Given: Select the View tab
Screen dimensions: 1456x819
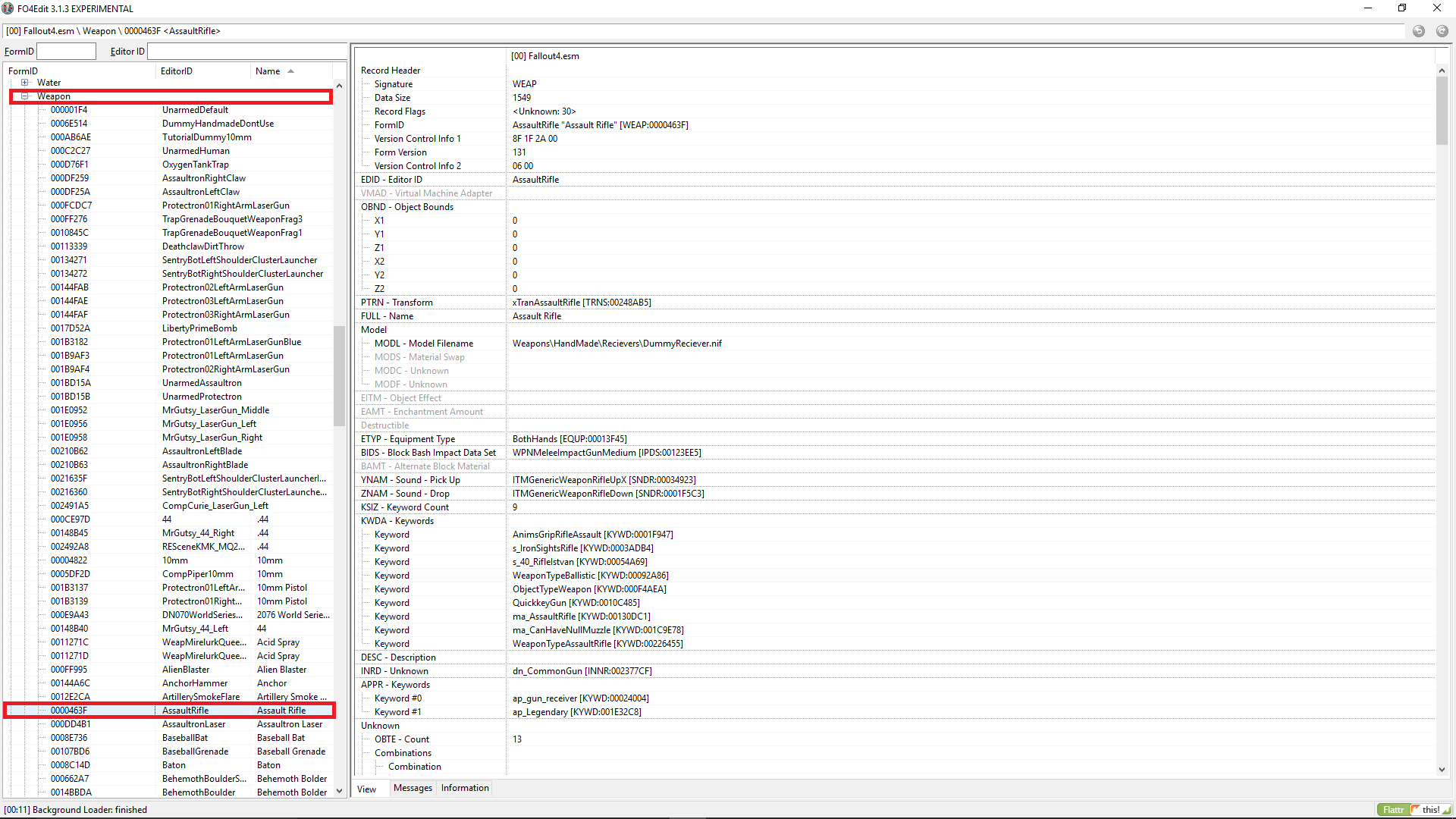Looking at the screenshot, I should [367, 789].
